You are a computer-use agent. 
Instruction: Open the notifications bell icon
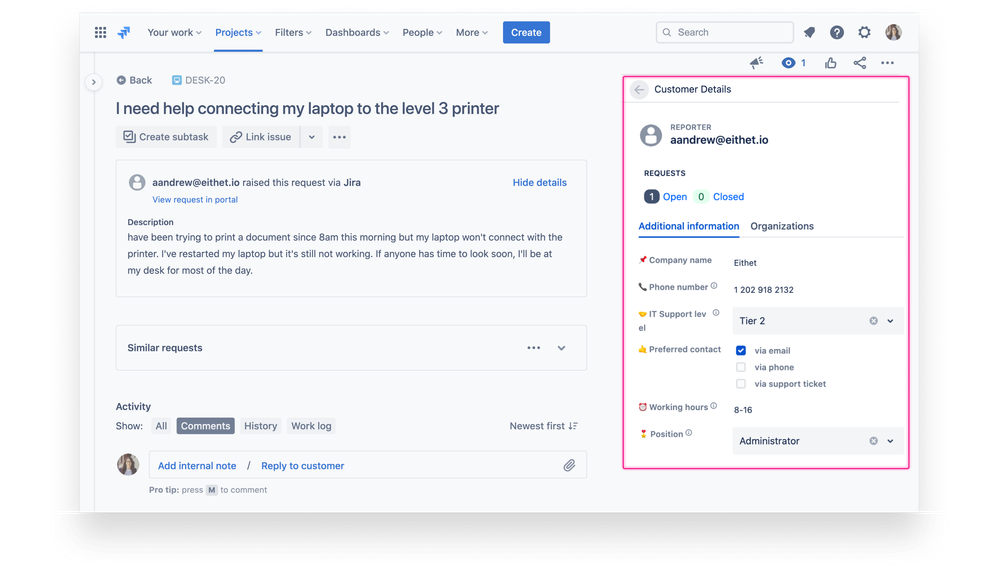click(809, 32)
